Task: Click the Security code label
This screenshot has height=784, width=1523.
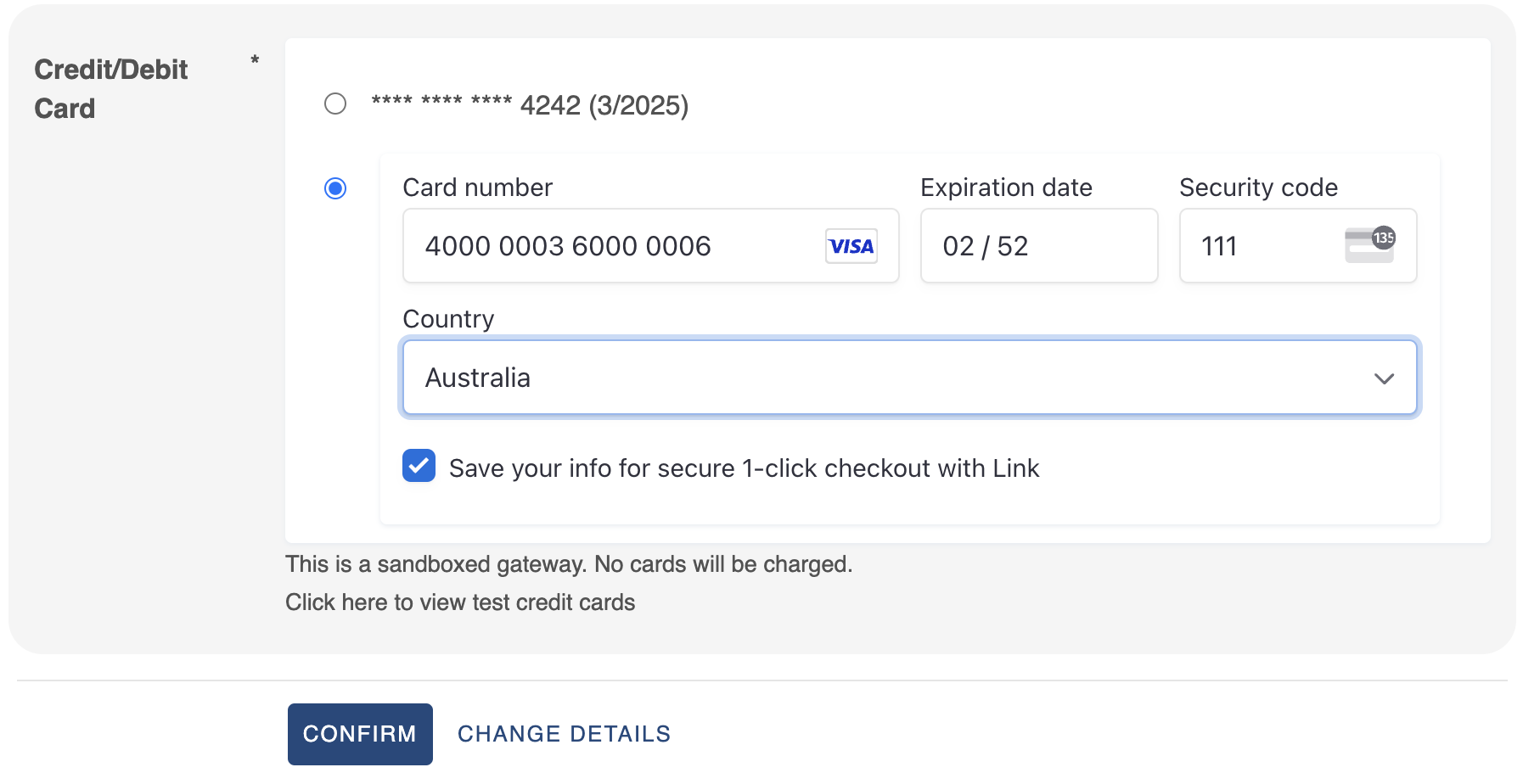Action: pyautogui.click(x=1258, y=188)
